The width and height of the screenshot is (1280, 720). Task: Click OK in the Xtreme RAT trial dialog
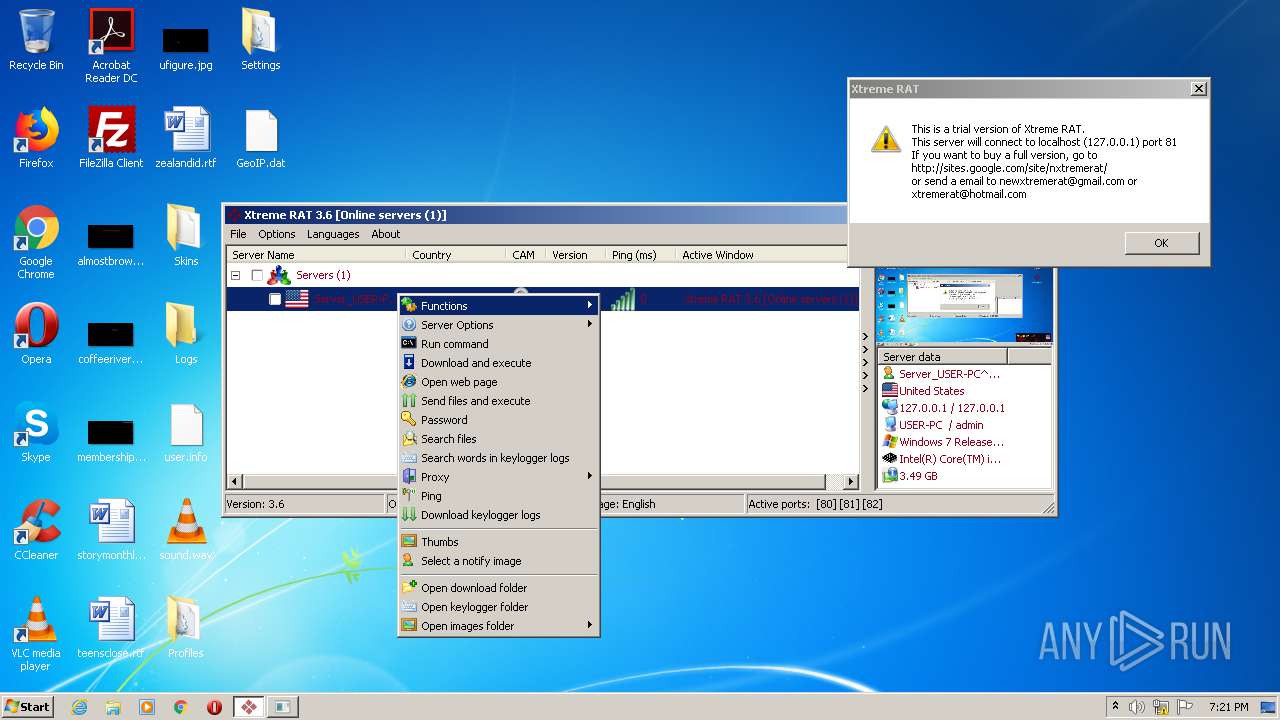click(x=1161, y=243)
